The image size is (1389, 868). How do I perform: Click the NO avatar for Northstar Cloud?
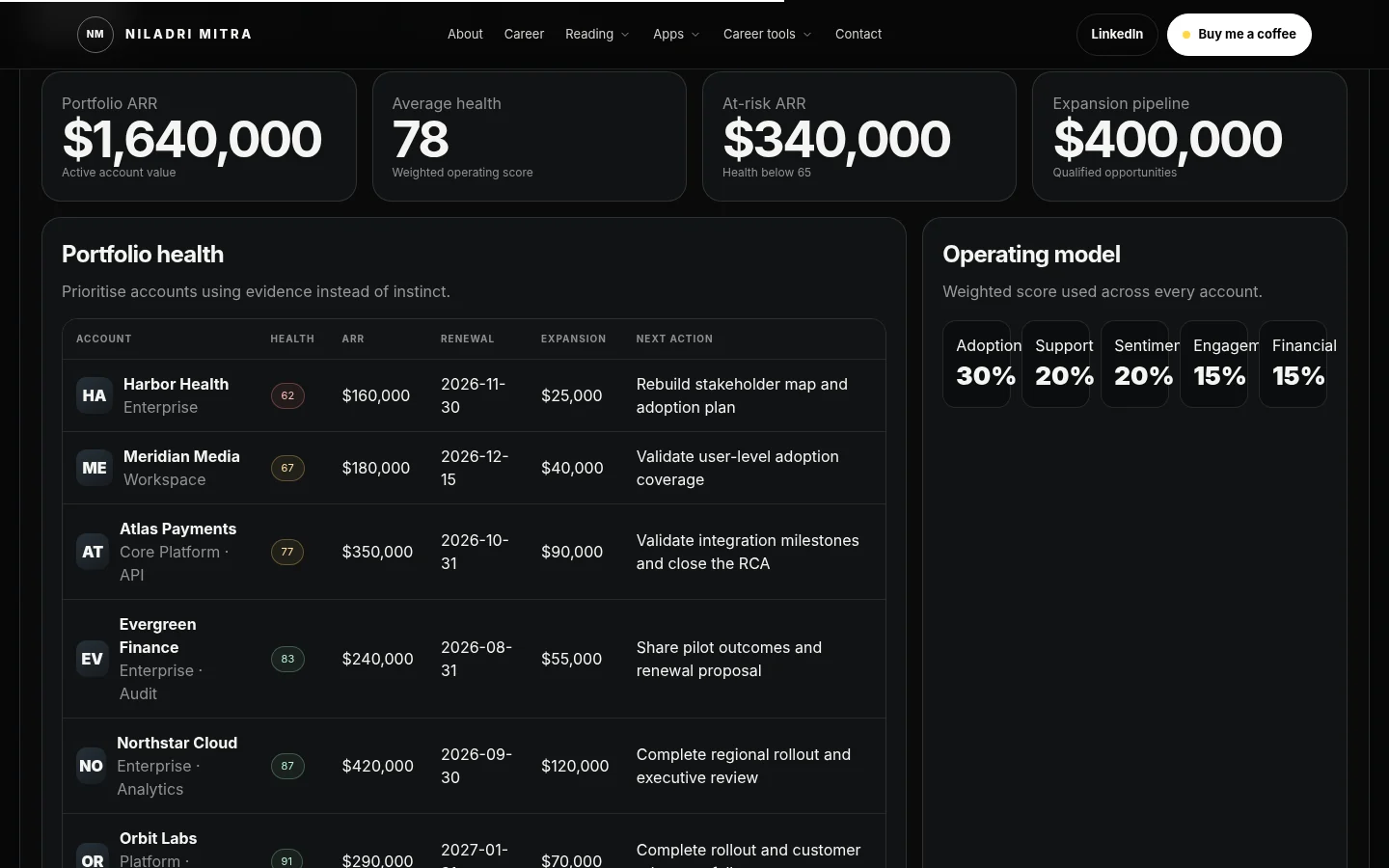point(92,766)
